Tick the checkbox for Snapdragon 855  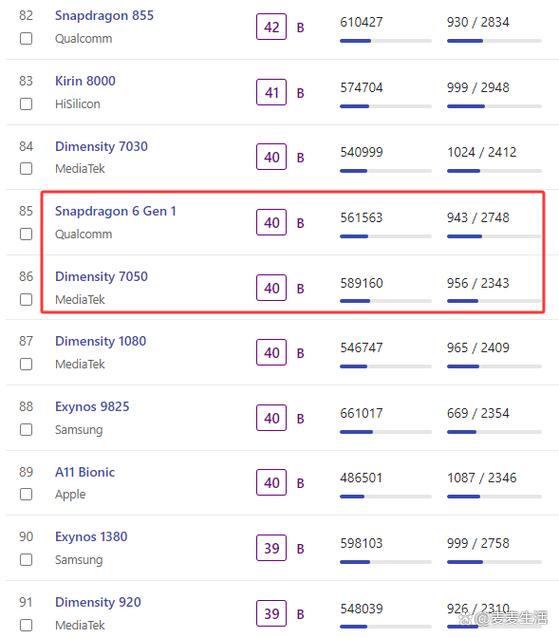(x=26, y=39)
